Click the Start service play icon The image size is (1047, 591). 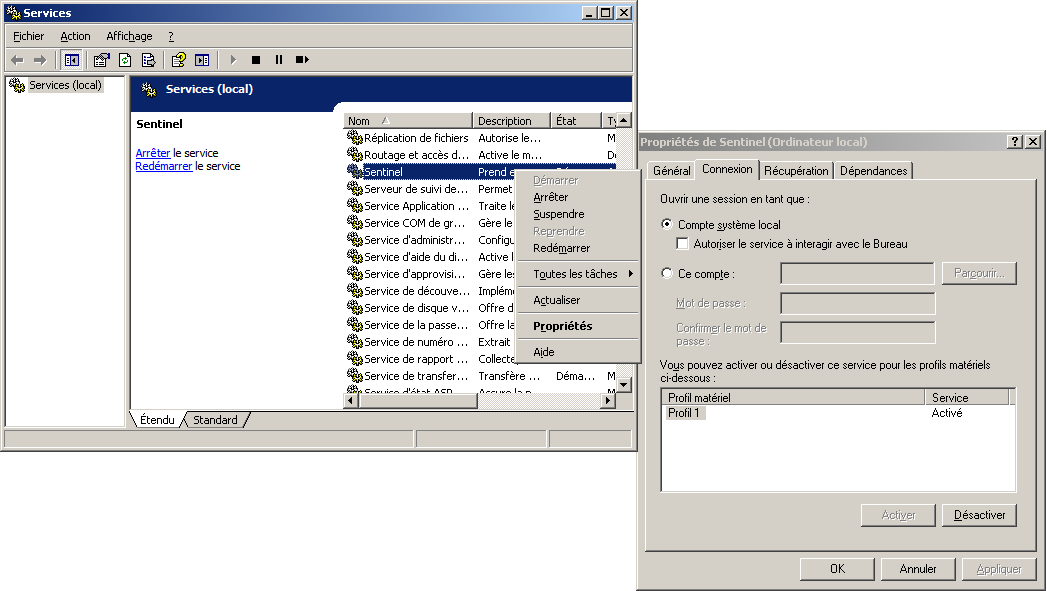coord(233,60)
